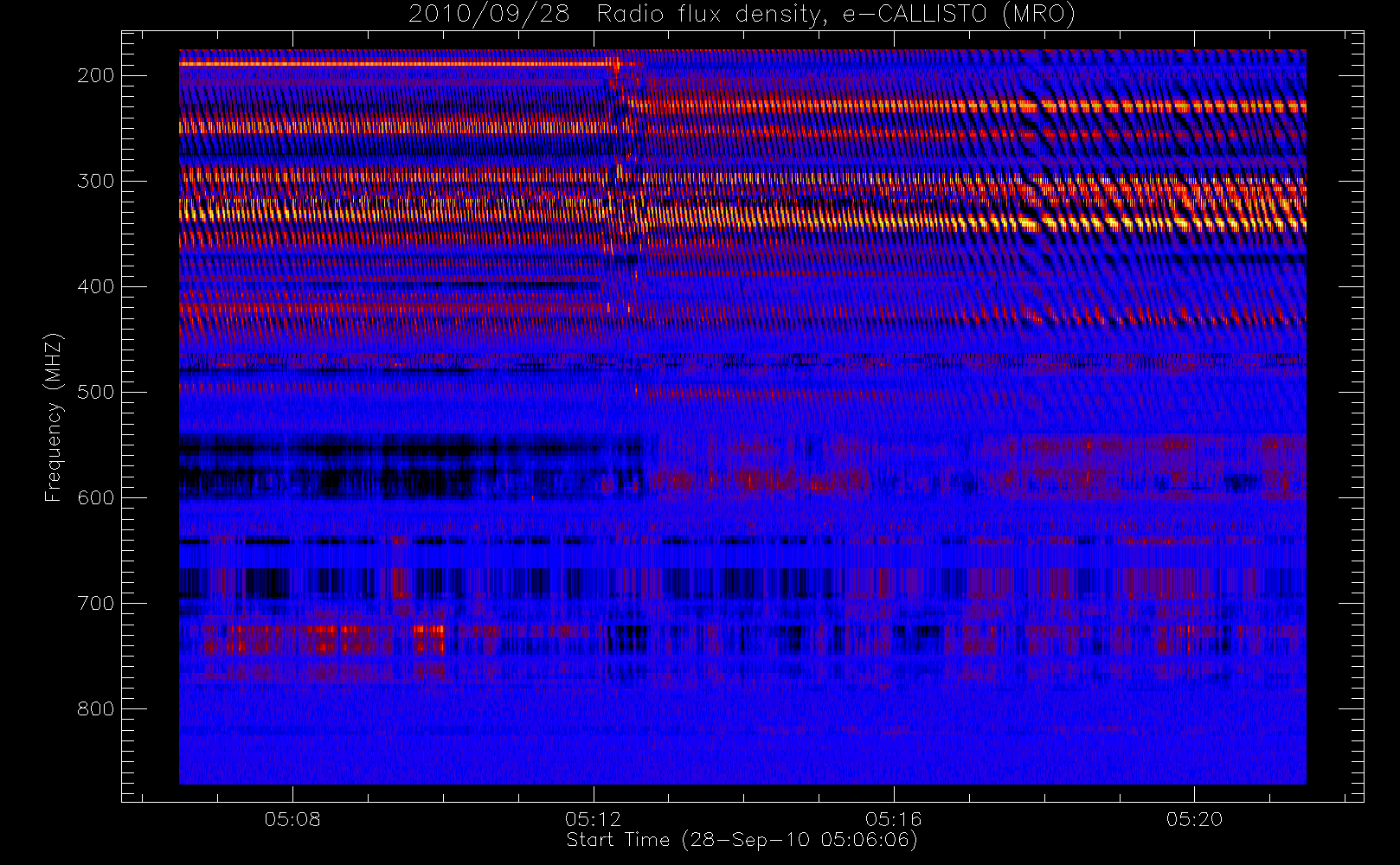Click the 05:08 time tick label
Screen dimensions: 1400x865
point(292,819)
